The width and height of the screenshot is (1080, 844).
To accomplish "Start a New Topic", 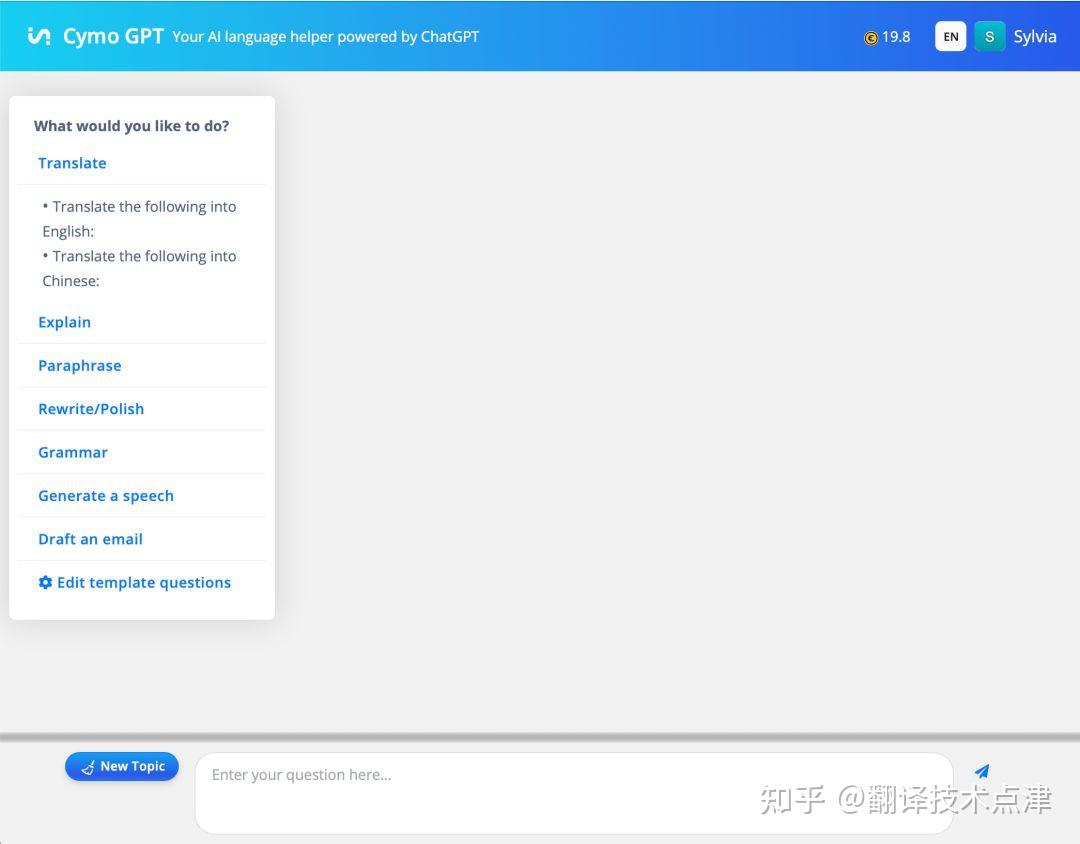I will pos(122,766).
